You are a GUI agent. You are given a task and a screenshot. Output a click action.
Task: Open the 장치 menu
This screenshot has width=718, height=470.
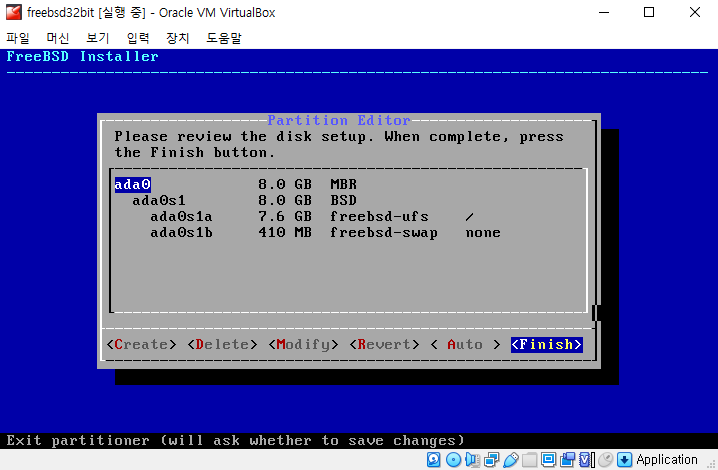point(178,38)
